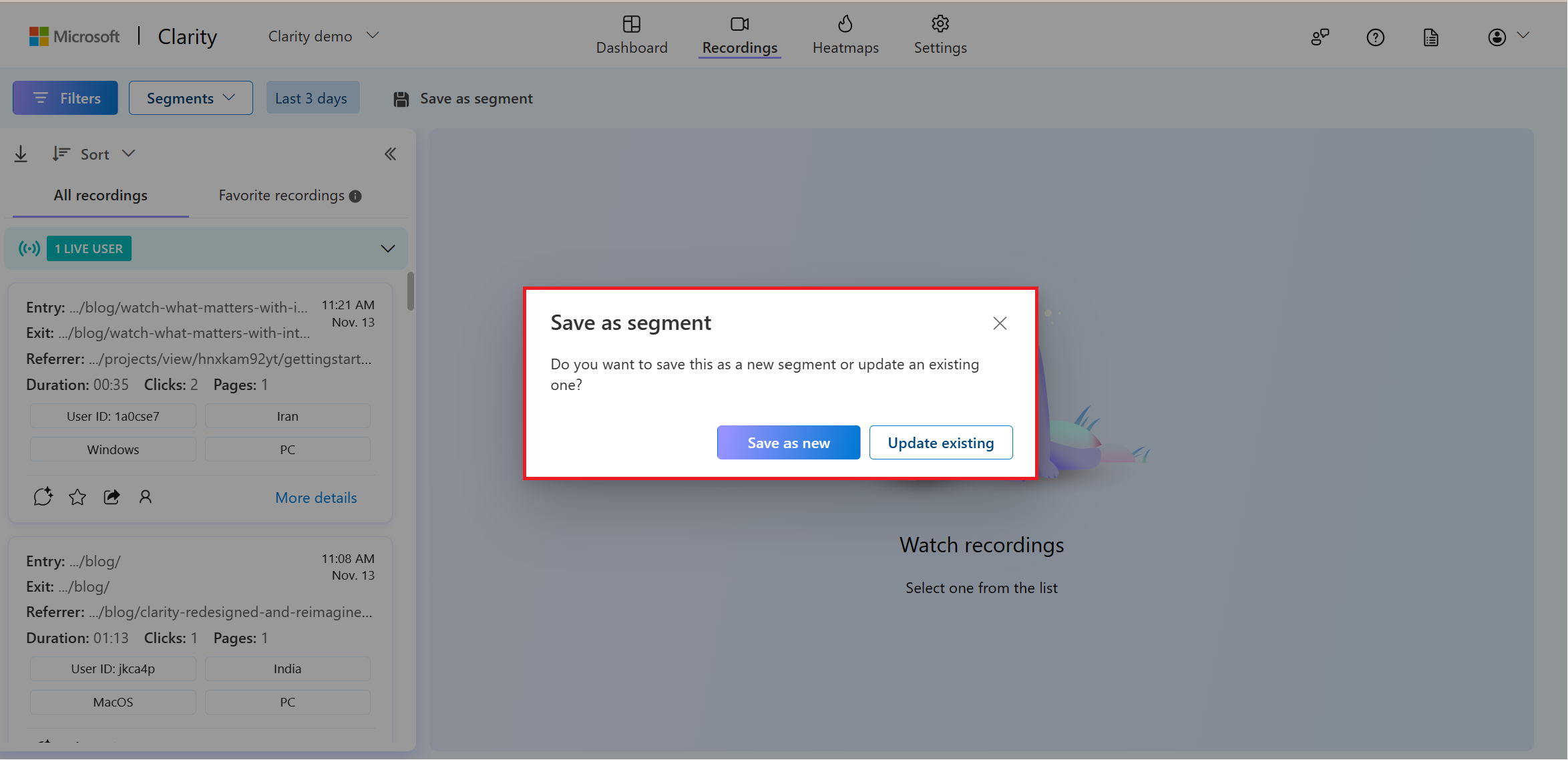Click the Sort lines icon
This screenshot has width=1568, height=760.
[x=61, y=154]
